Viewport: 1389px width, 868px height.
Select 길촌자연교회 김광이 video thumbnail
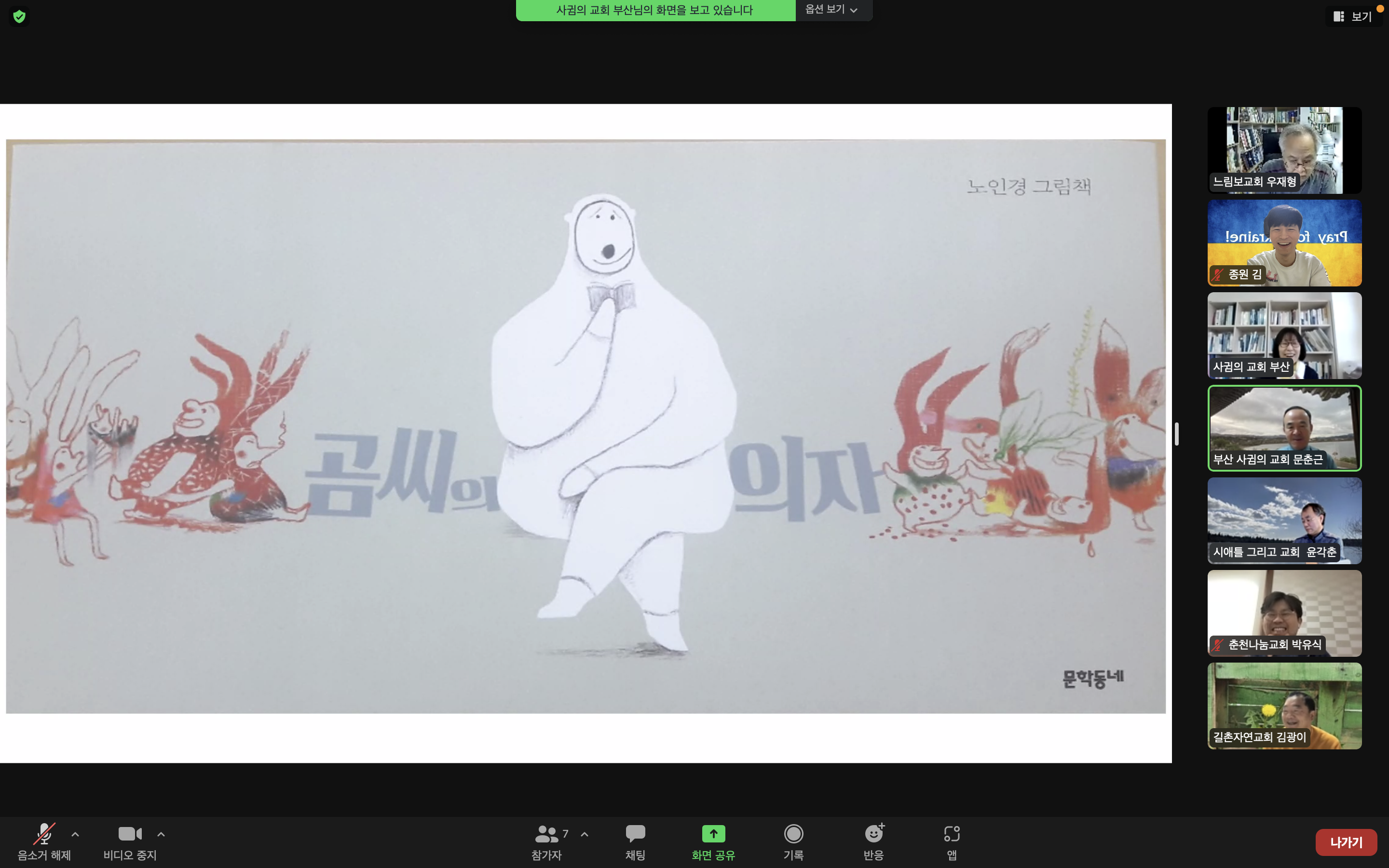click(1284, 706)
